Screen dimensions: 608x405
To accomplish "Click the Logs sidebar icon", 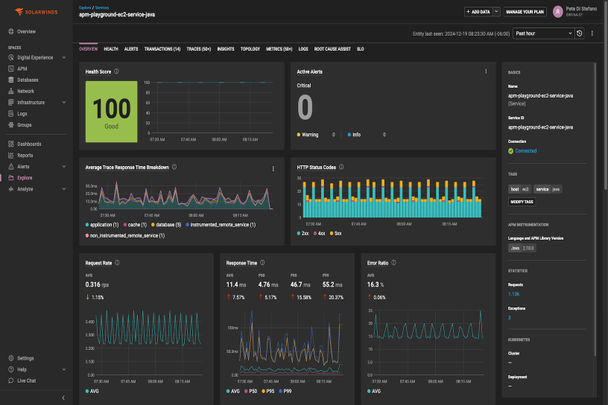I will tap(10, 114).
